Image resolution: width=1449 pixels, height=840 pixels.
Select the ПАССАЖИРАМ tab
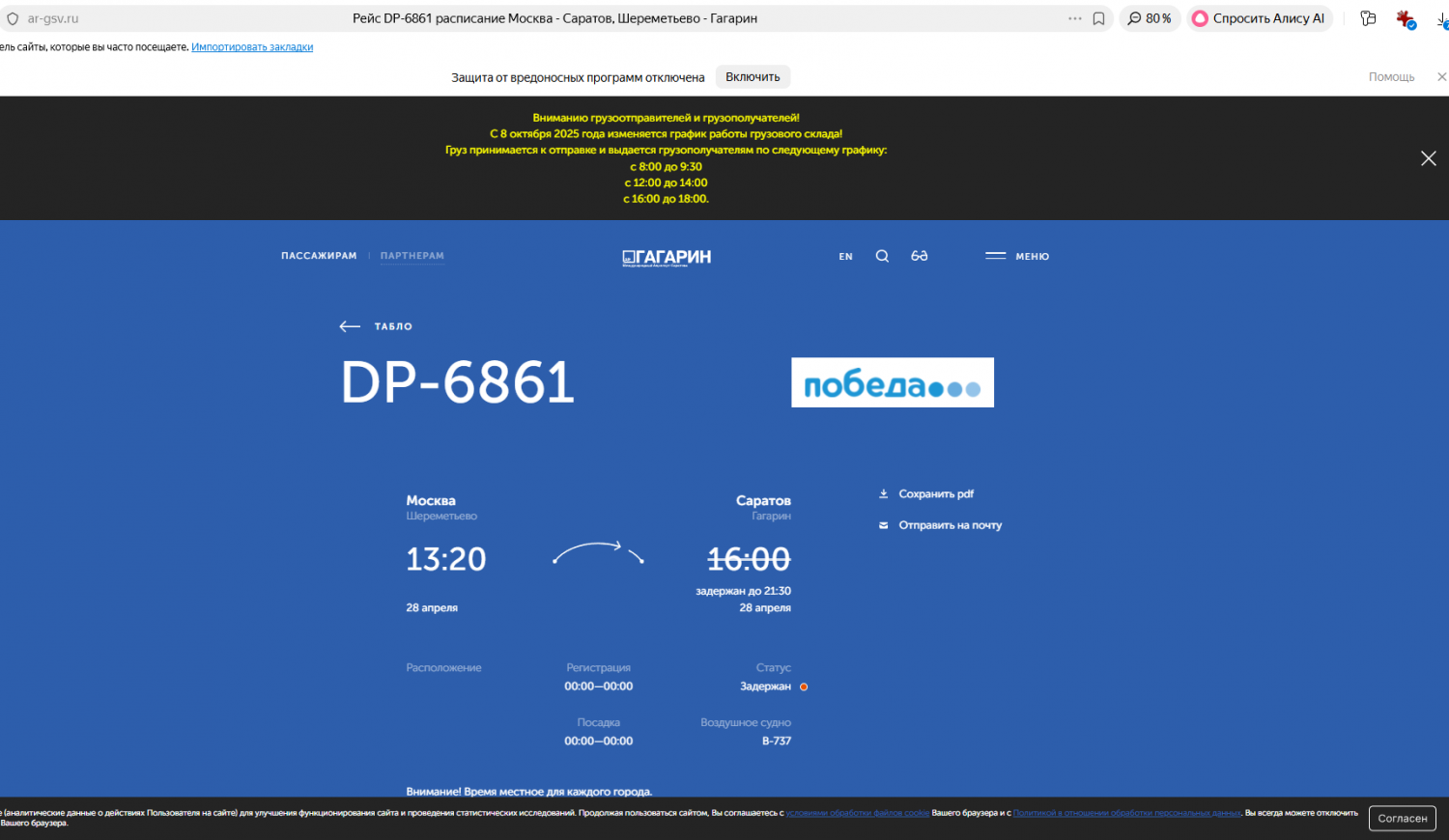tap(319, 256)
